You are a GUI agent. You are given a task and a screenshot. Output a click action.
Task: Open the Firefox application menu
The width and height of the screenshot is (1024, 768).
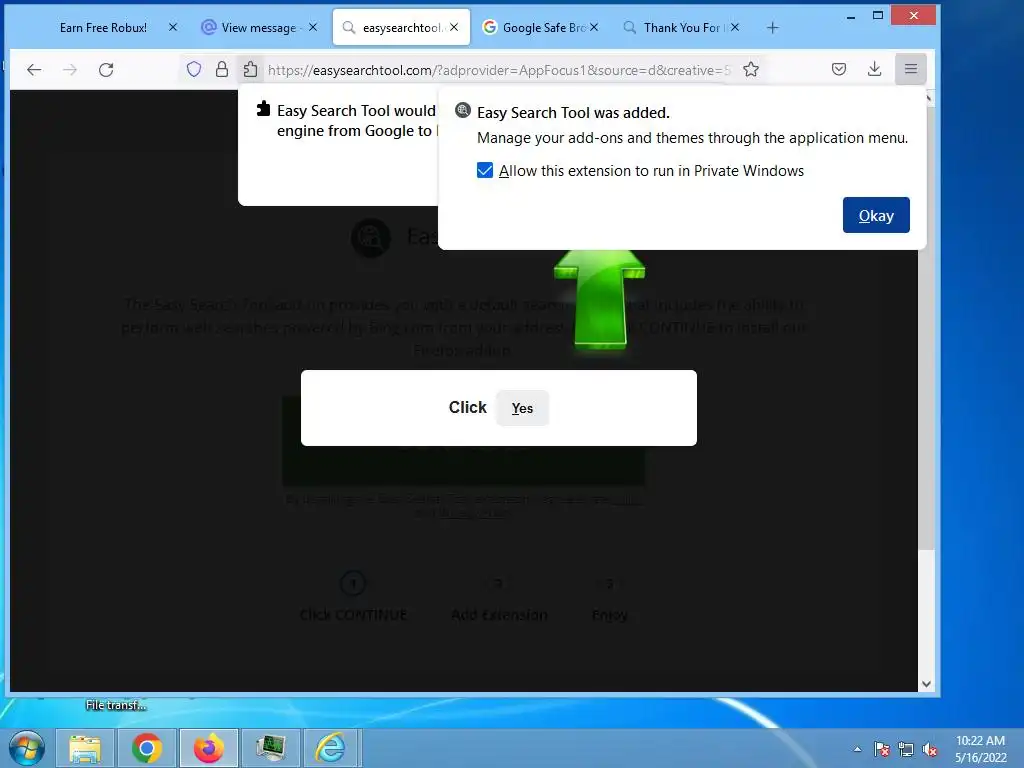910,69
